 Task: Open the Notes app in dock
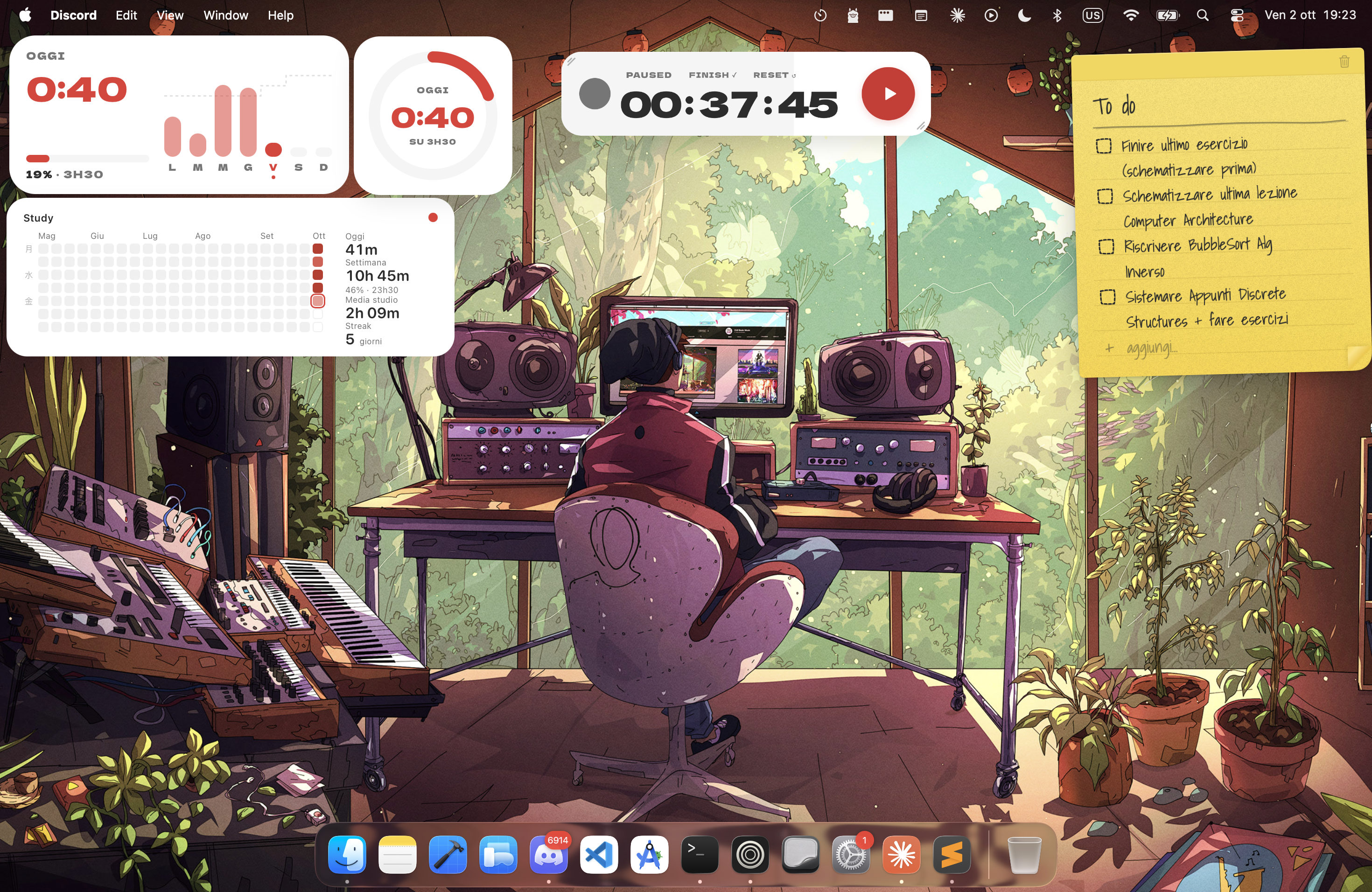pyautogui.click(x=397, y=855)
